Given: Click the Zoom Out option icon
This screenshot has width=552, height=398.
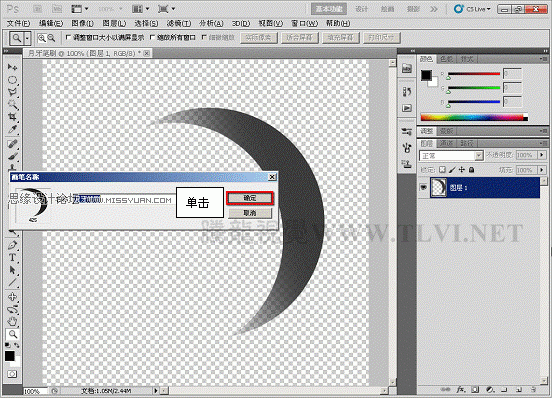Looking at the screenshot, I should click(51, 38).
